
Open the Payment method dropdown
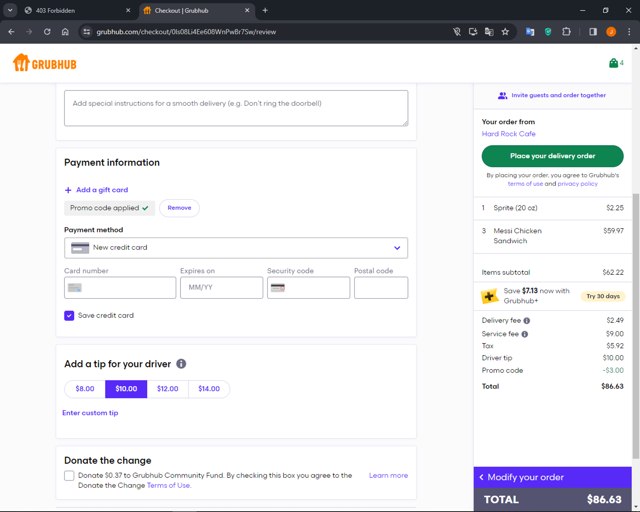pos(236,248)
